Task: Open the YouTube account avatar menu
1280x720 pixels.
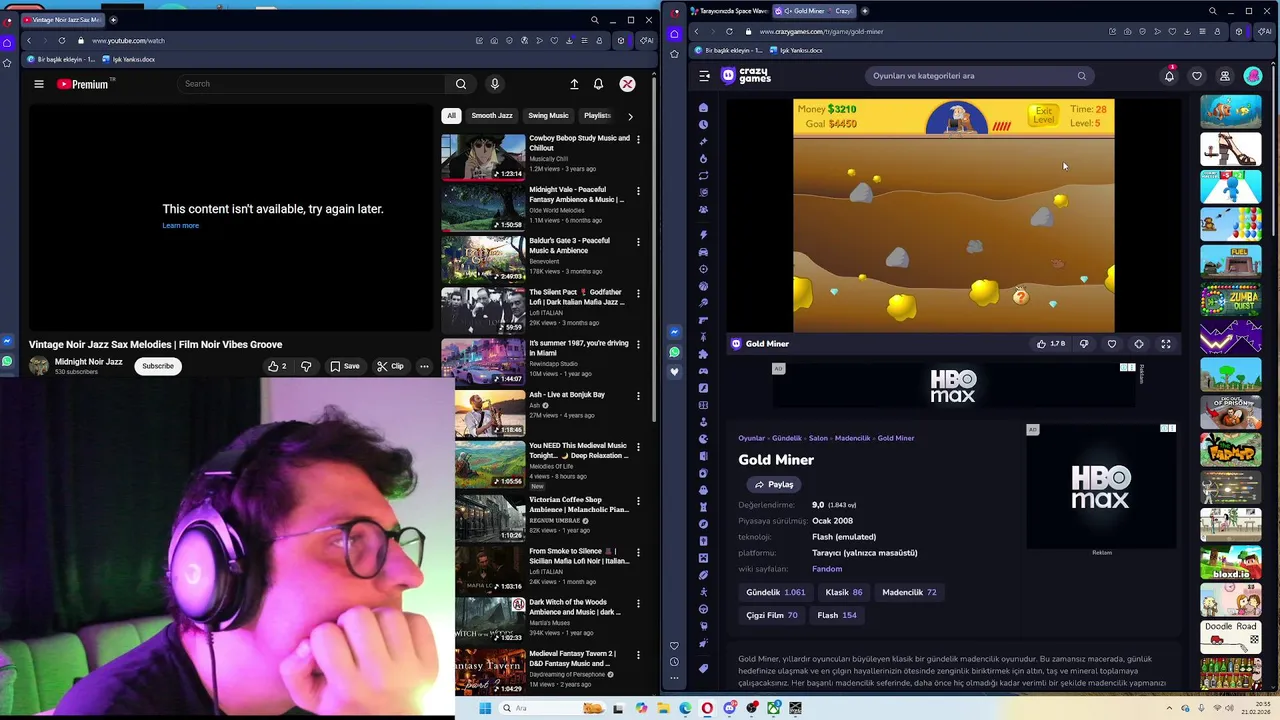Action: tap(627, 84)
